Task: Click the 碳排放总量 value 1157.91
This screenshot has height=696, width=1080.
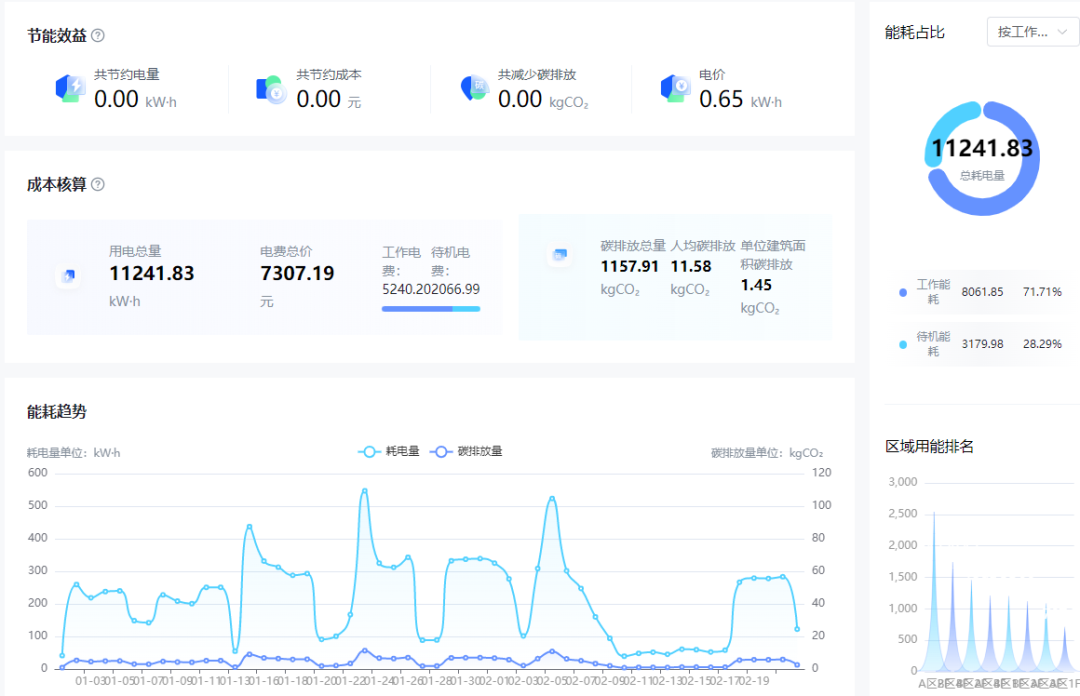Action: 630,267
